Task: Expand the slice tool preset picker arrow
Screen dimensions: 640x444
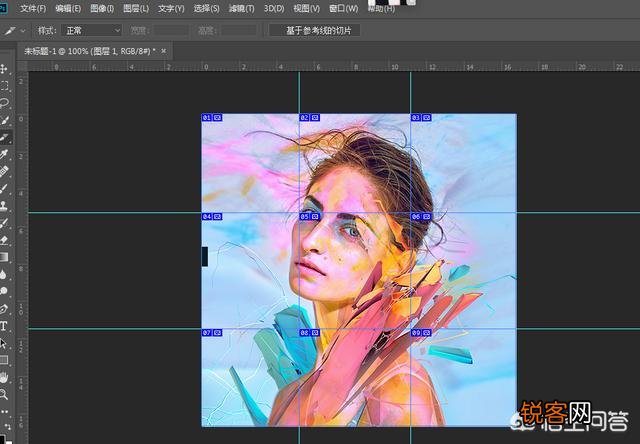Action: click(x=23, y=31)
